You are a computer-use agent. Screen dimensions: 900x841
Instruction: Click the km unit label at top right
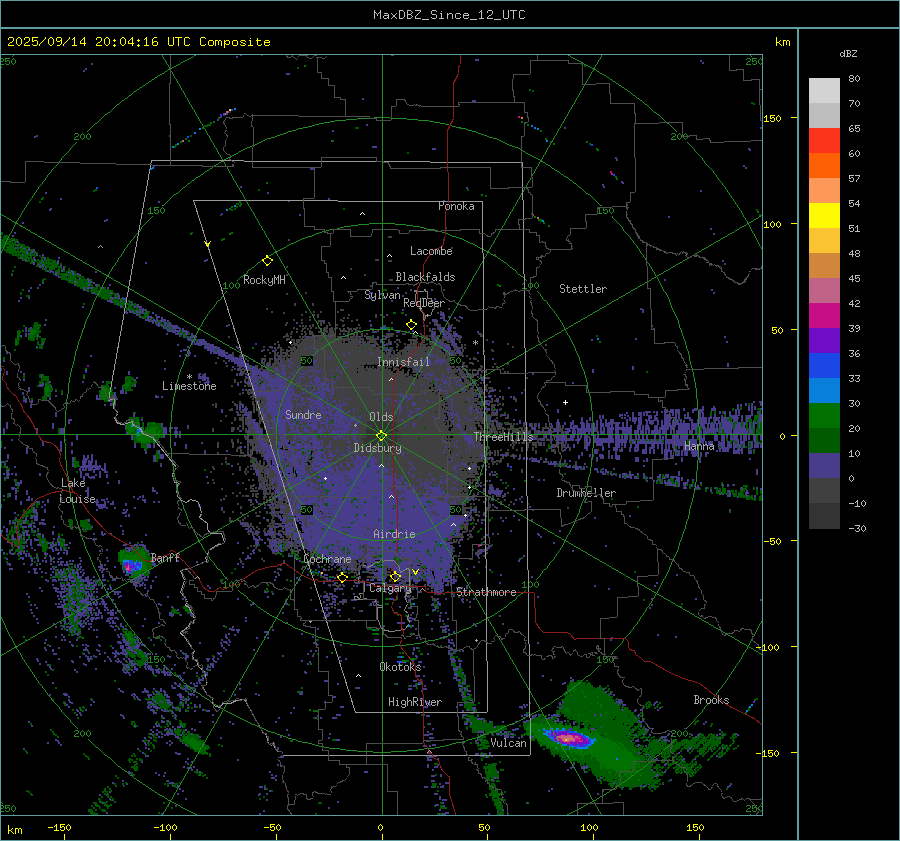point(782,42)
